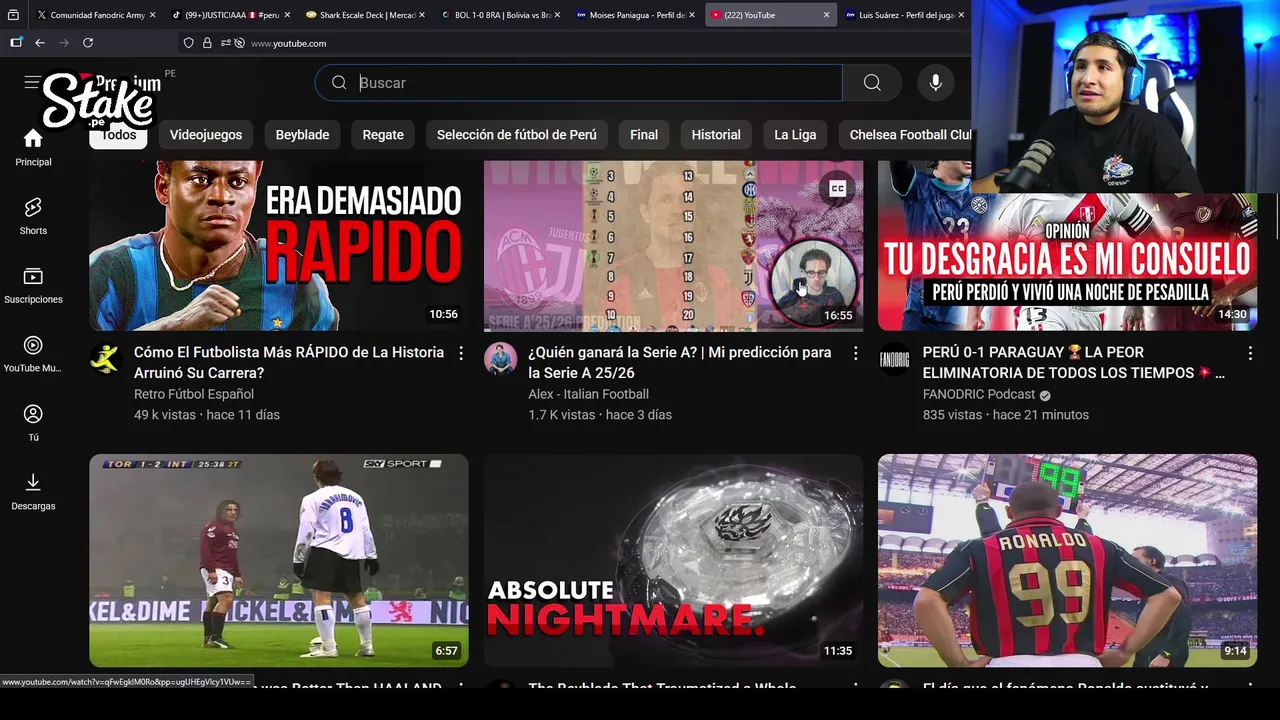Select the Final filter chip
The width and height of the screenshot is (1280, 720).
click(644, 135)
